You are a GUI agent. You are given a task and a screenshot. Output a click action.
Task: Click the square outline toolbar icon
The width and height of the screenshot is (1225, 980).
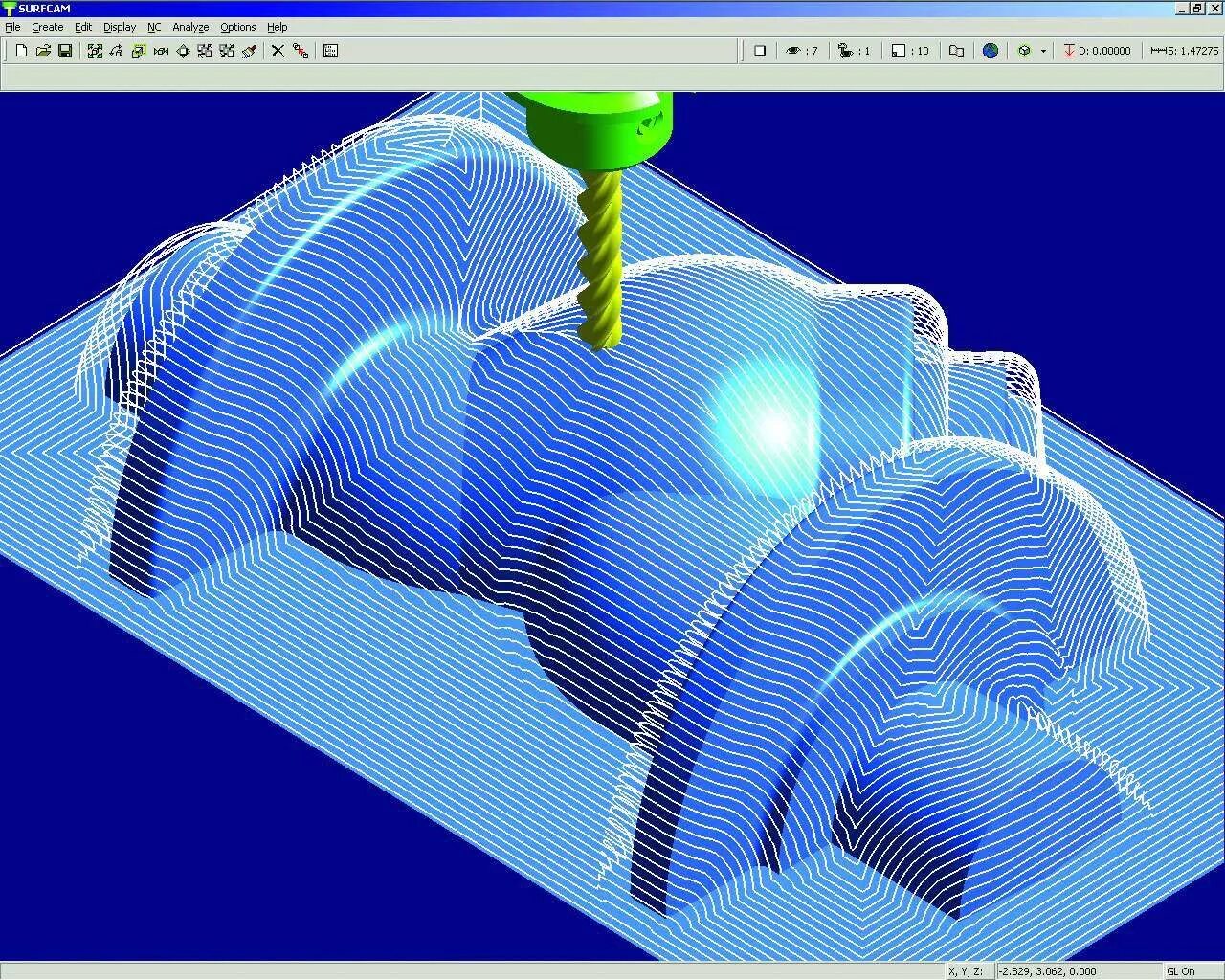(x=760, y=51)
